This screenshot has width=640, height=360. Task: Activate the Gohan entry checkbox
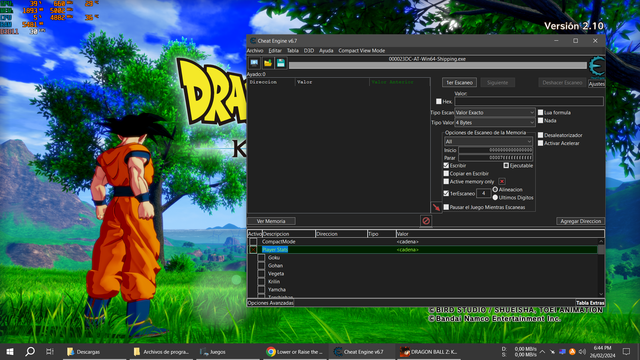tap(261, 265)
